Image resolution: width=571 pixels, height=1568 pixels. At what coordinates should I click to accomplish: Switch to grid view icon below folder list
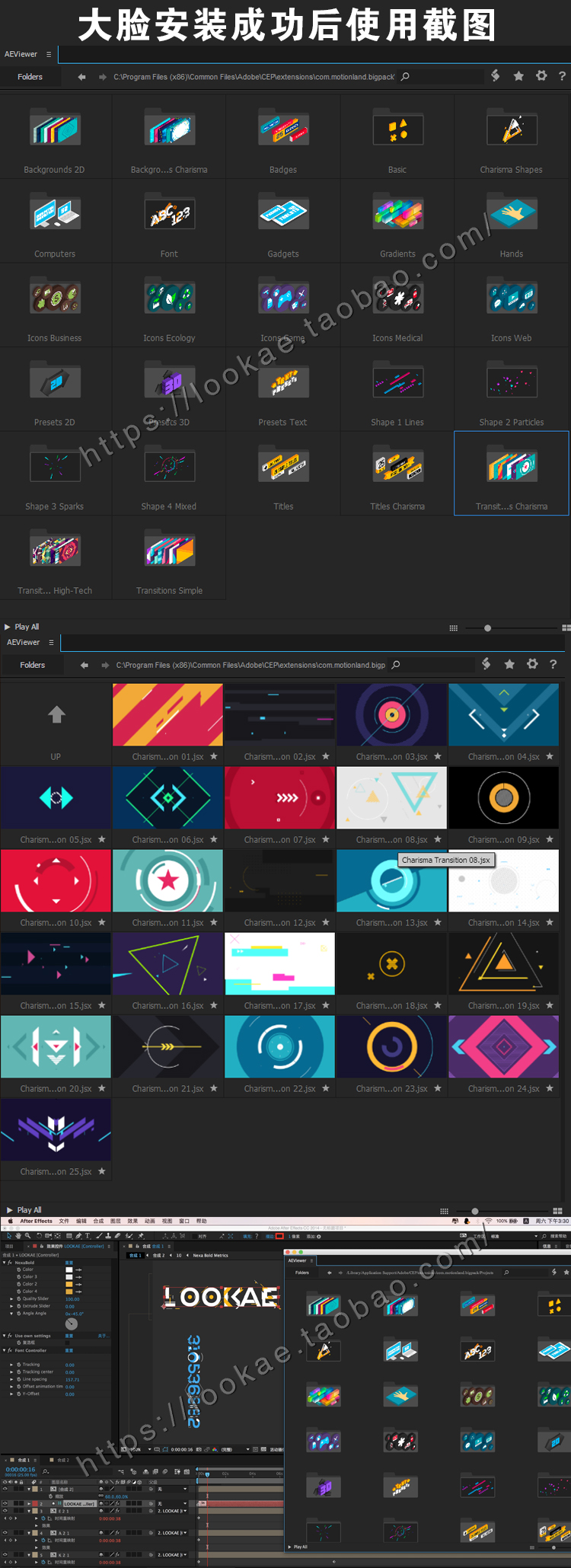point(566,628)
